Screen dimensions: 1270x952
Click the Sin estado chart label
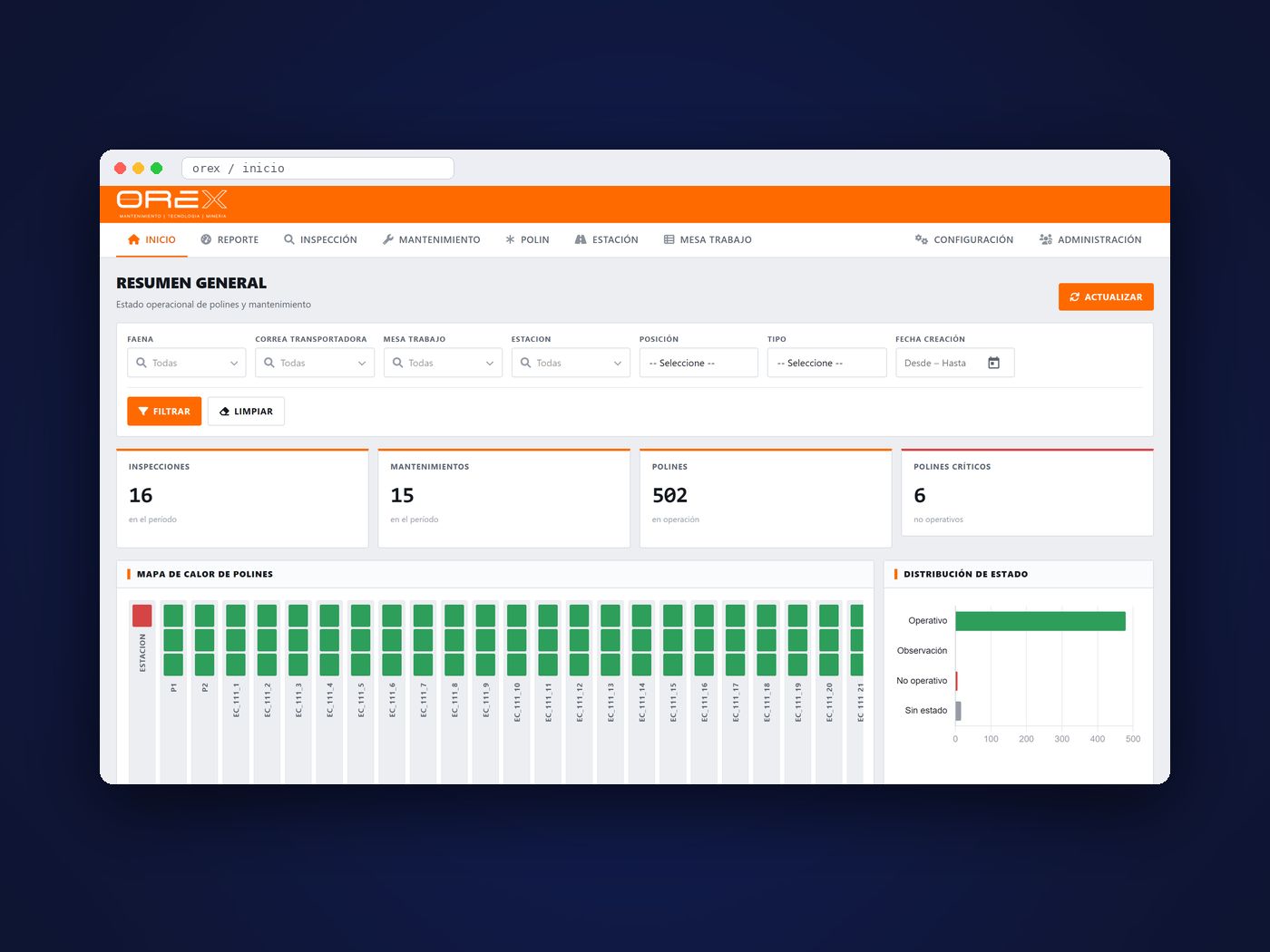point(926,711)
